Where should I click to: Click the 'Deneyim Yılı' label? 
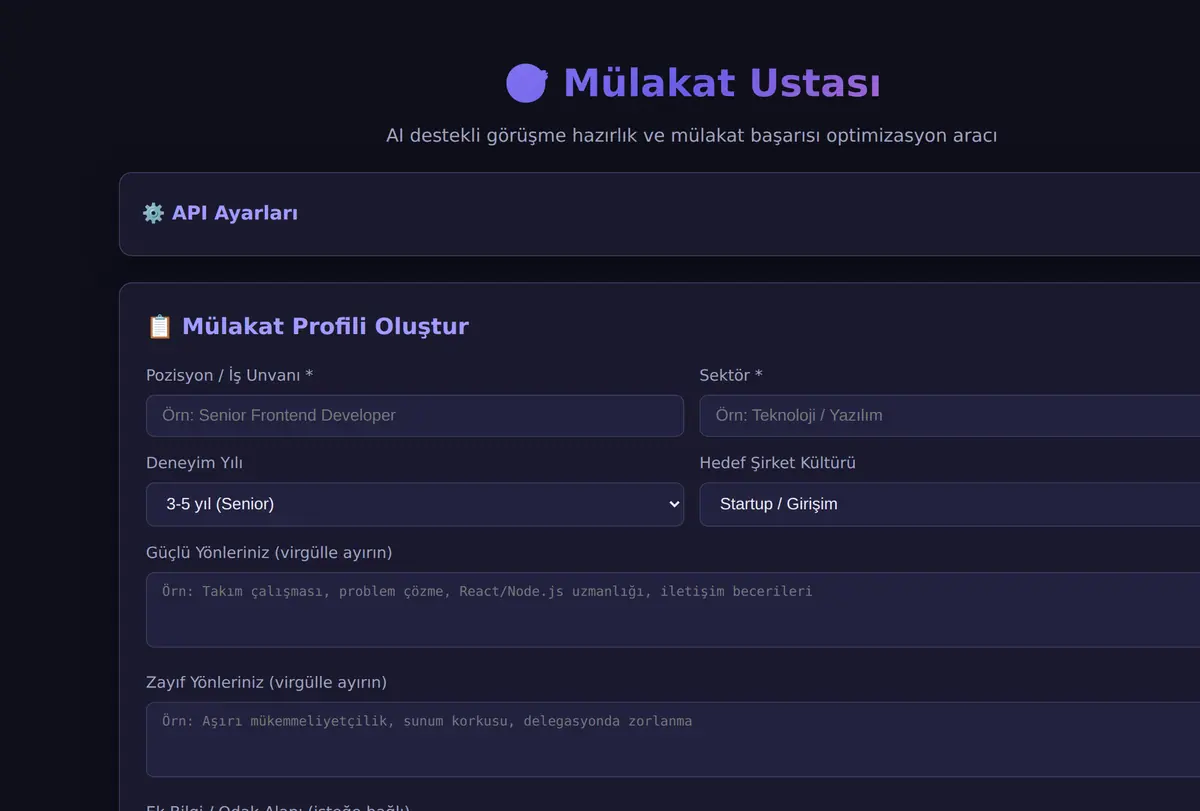pos(194,463)
